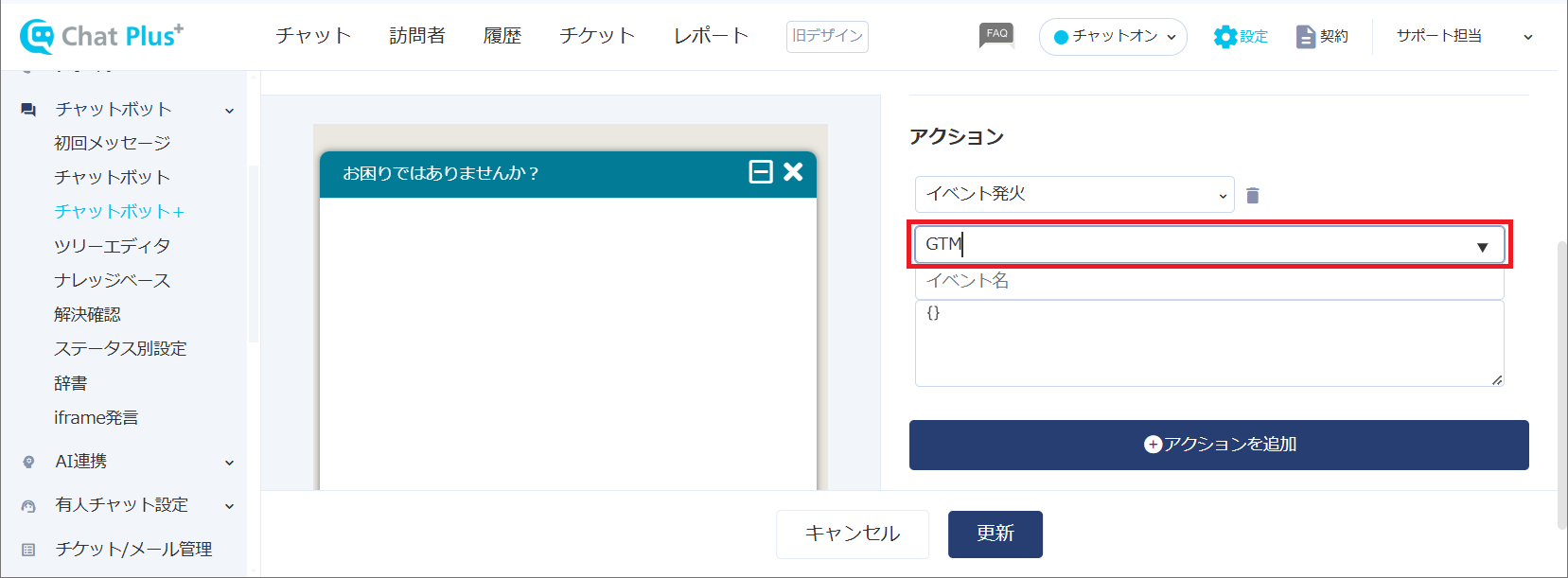Select ツリーエディタ in sidebar
This screenshot has height=578, width=1568.
[113, 246]
